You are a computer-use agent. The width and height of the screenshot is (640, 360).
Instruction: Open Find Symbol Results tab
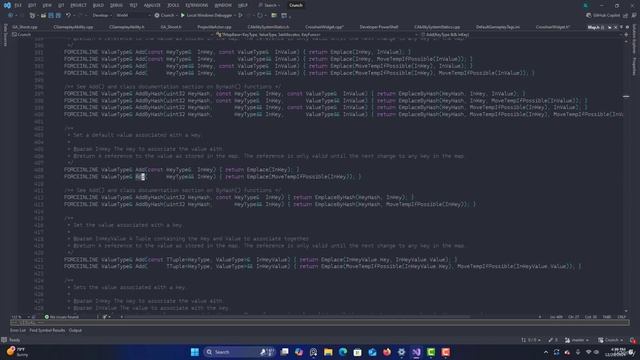47,330
